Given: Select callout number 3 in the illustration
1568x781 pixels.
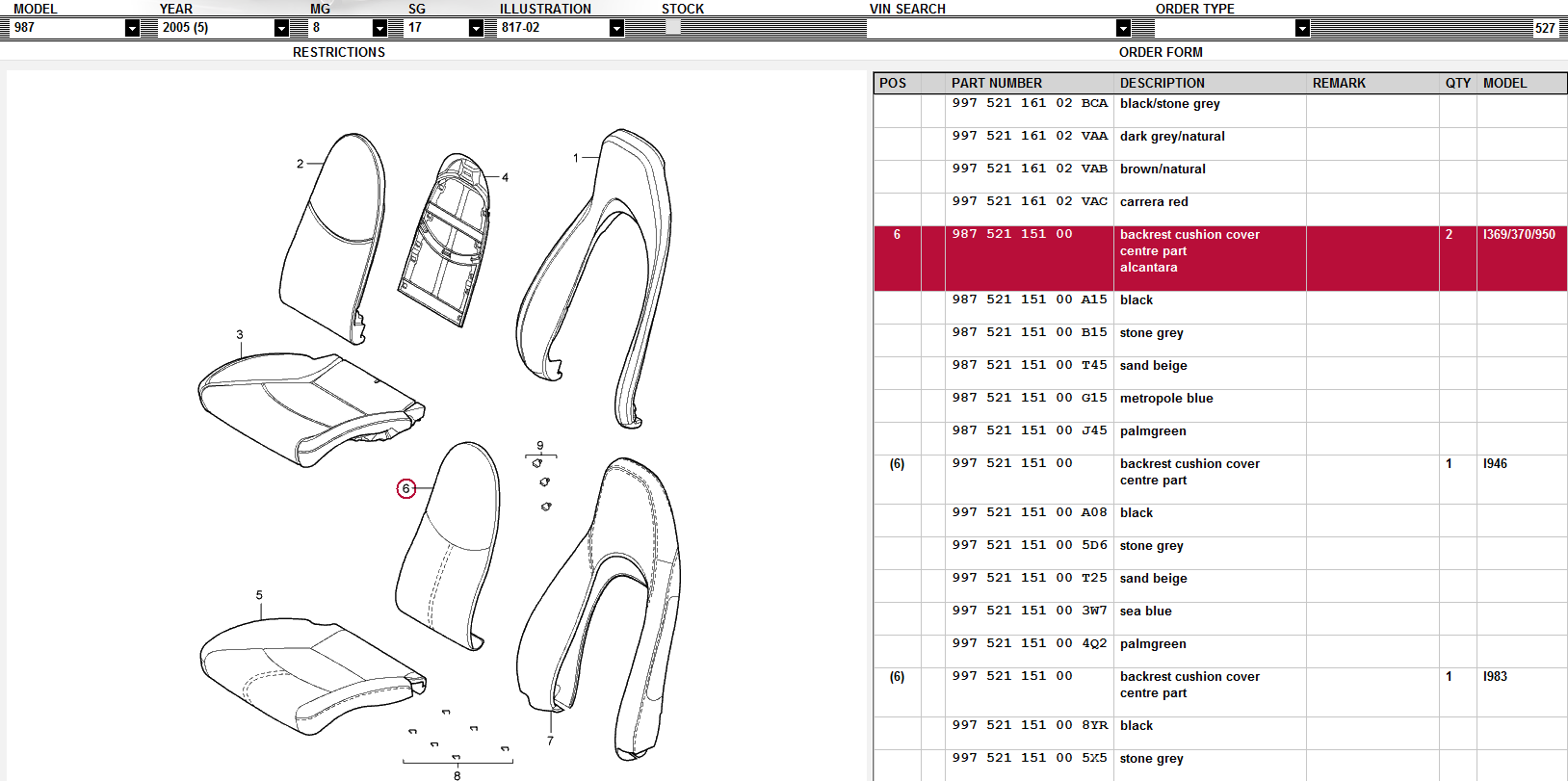Looking at the screenshot, I should (x=240, y=335).
